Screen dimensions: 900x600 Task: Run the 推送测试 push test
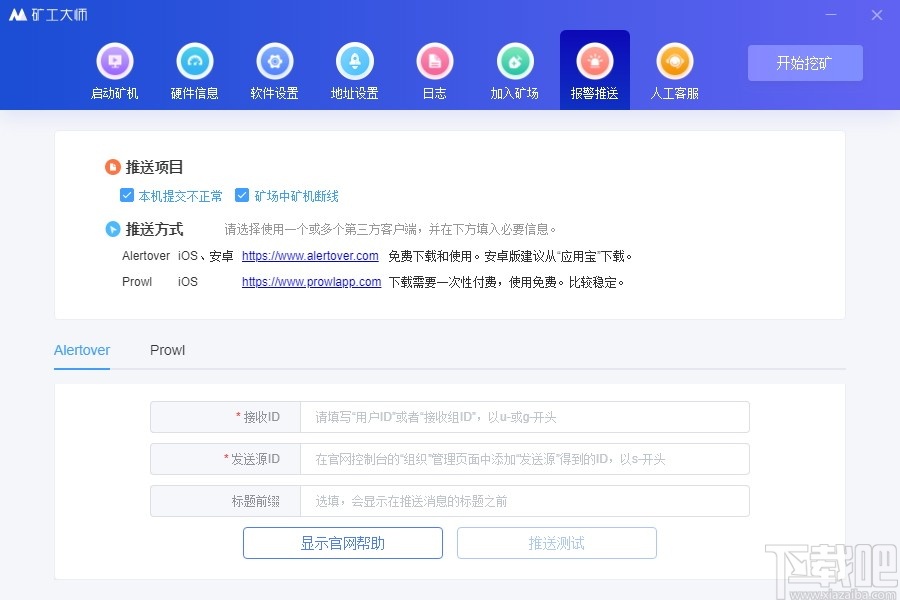pyautogui.click(x=556, y=543)
